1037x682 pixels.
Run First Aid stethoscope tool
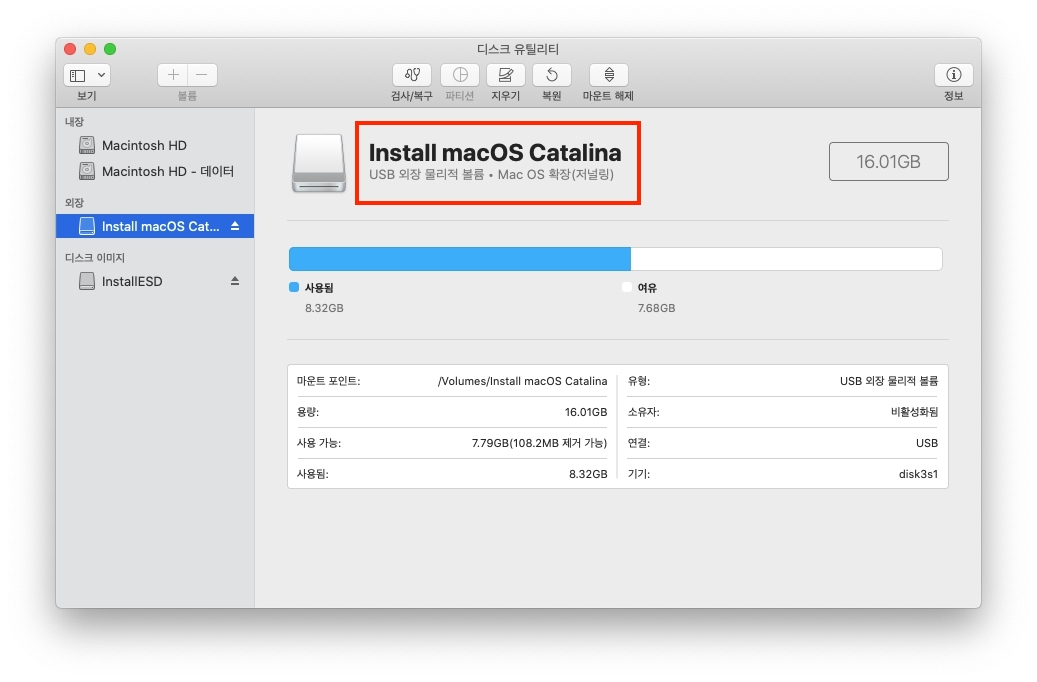tap(412, 75)
